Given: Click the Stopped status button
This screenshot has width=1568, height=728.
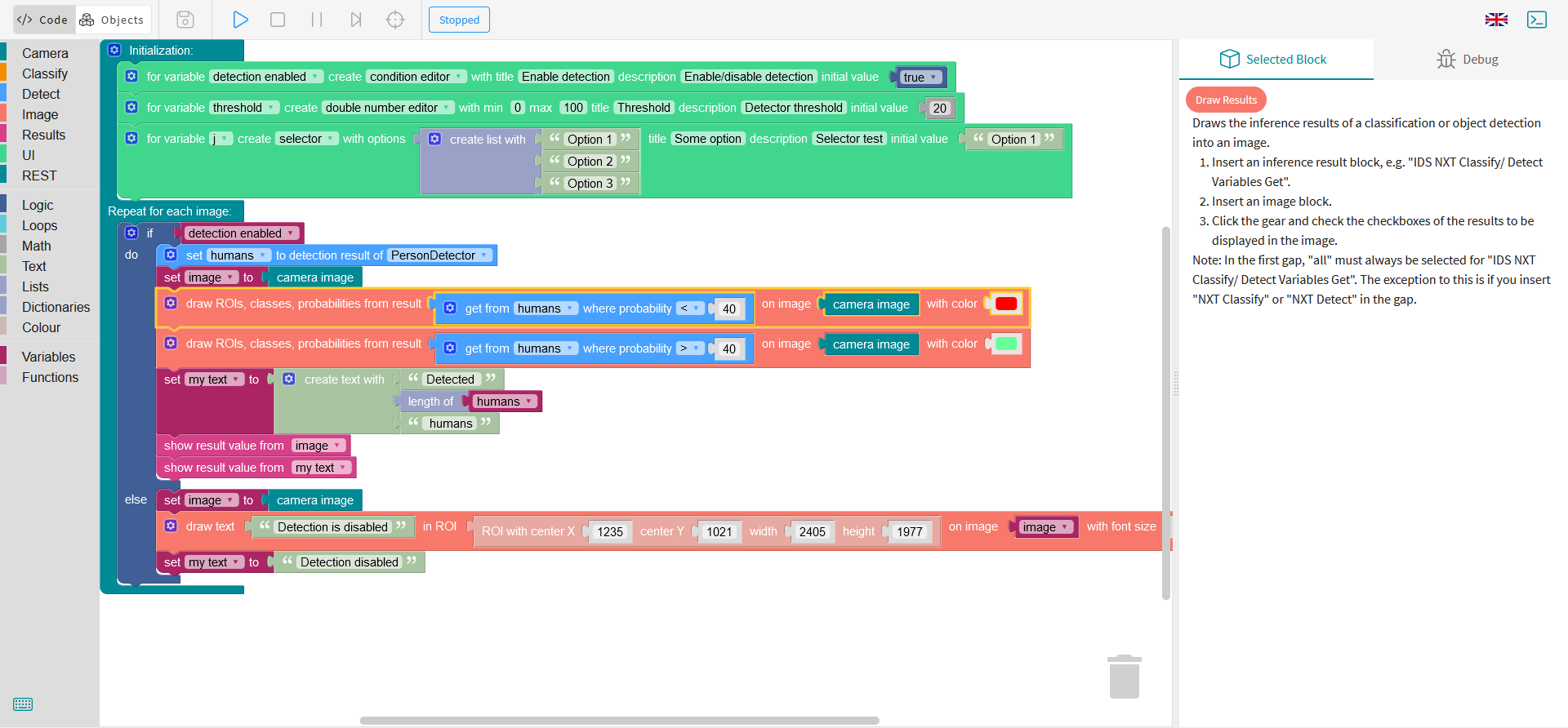Looking at the screenshot, I should [x=459, y=20].
